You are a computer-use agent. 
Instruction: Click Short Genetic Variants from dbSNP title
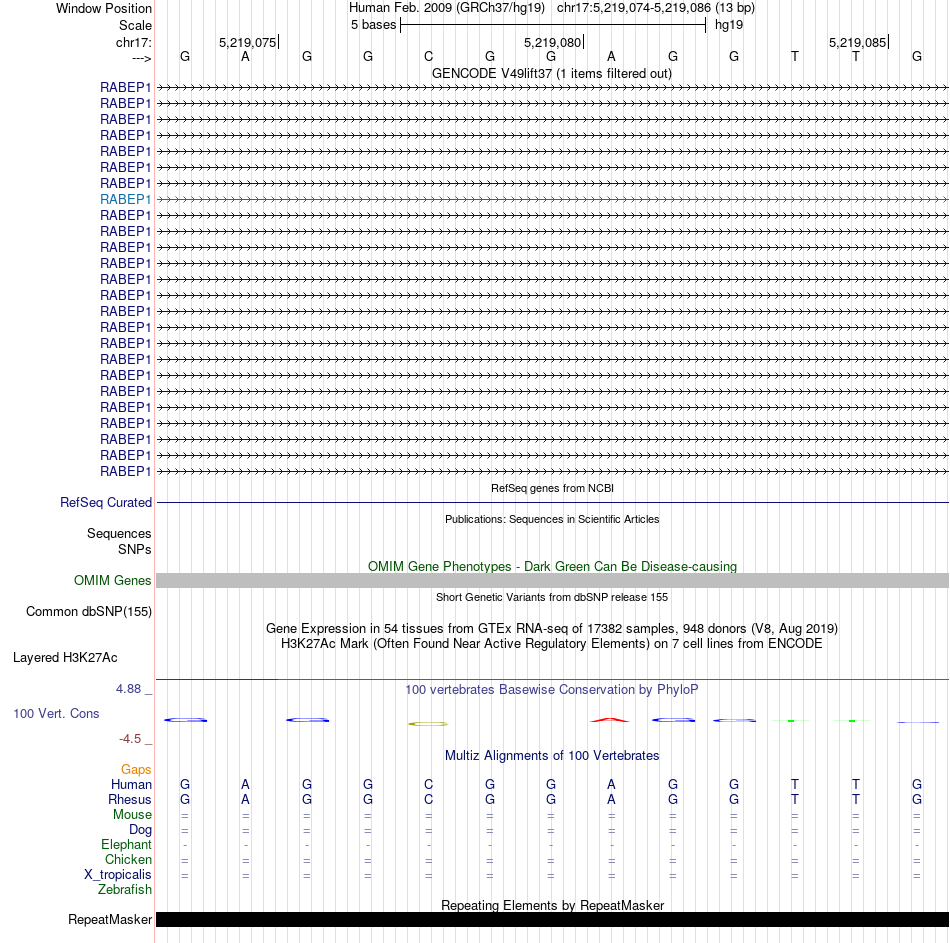[552, 597]
